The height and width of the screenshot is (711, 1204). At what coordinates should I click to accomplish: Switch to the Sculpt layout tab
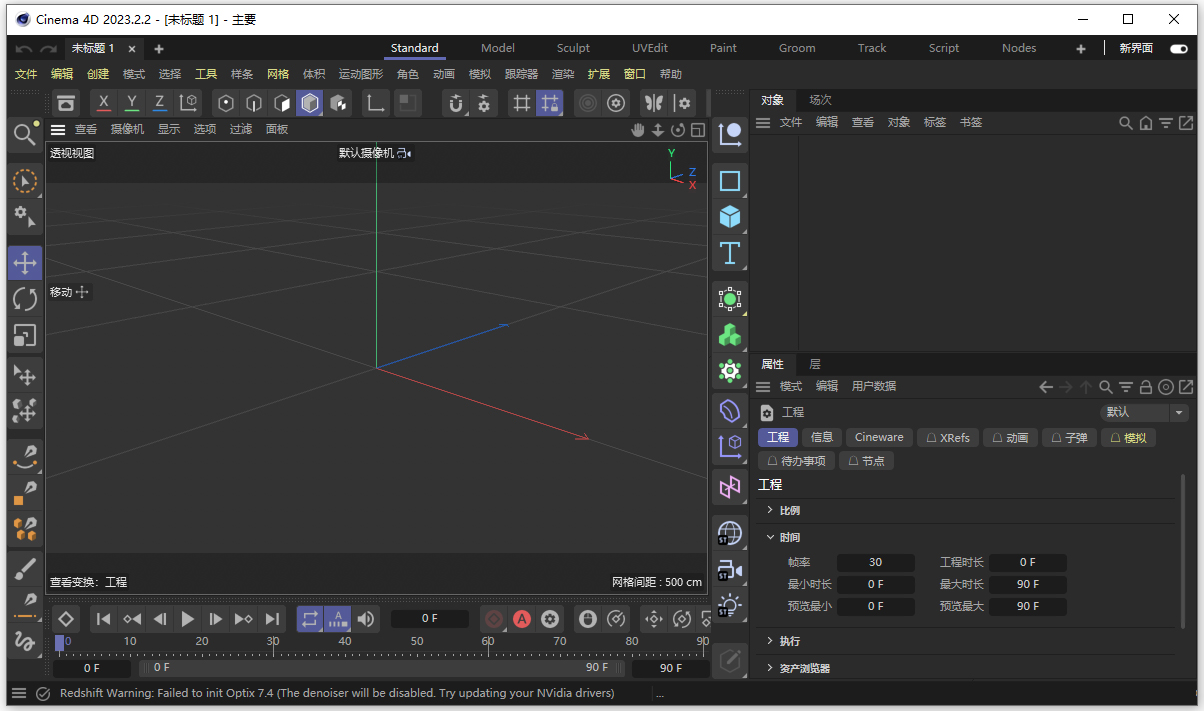[572, 48]
